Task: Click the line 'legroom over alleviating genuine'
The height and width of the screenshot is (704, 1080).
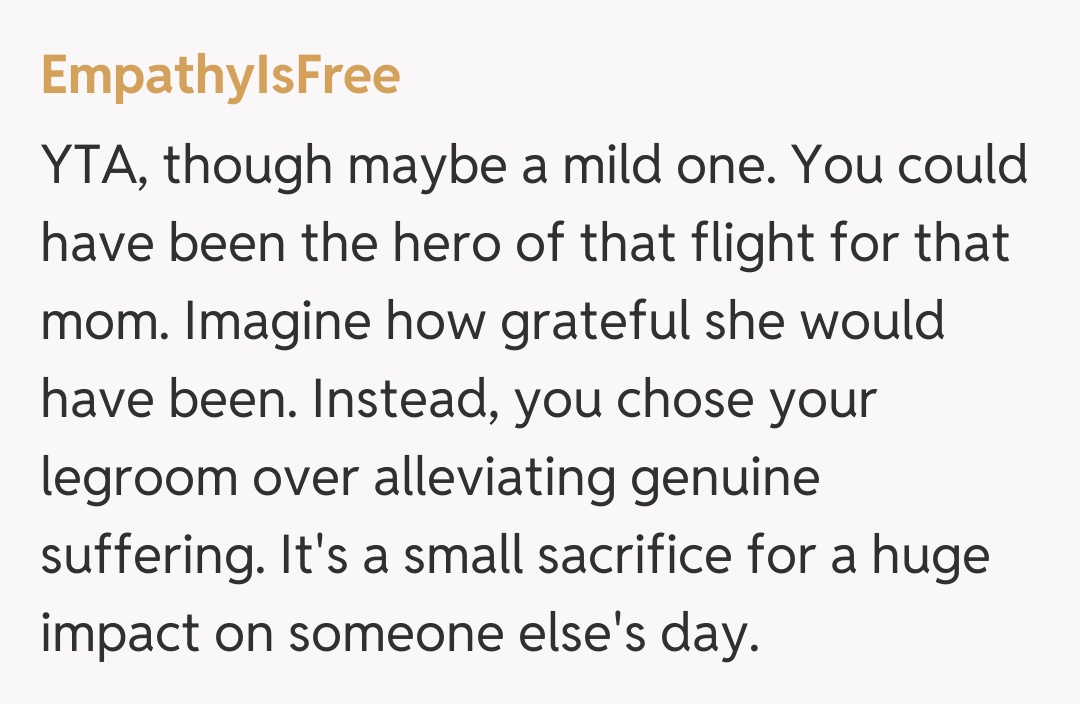Action: click(x=430, y=478)
